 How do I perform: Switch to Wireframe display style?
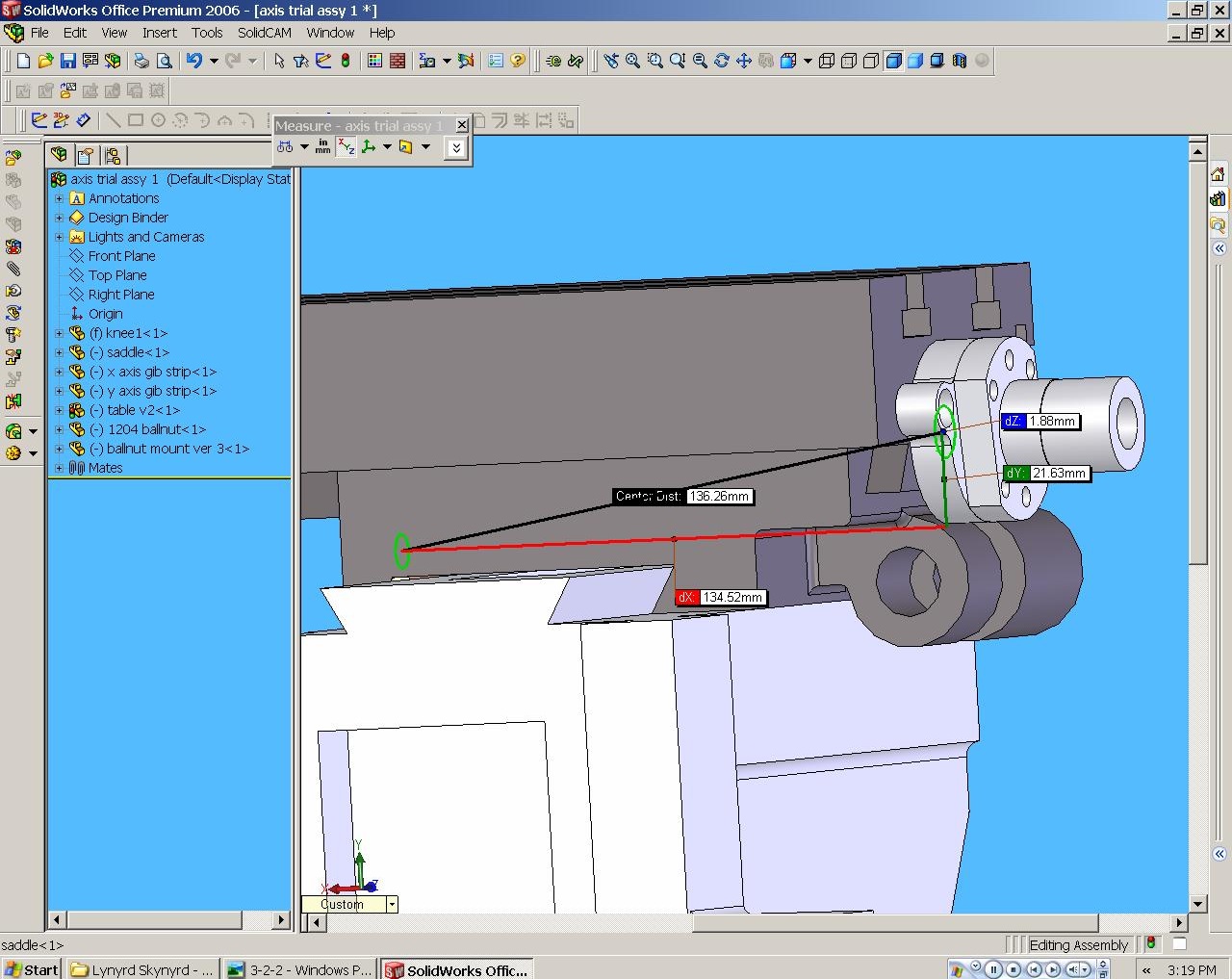coord(827,61)
